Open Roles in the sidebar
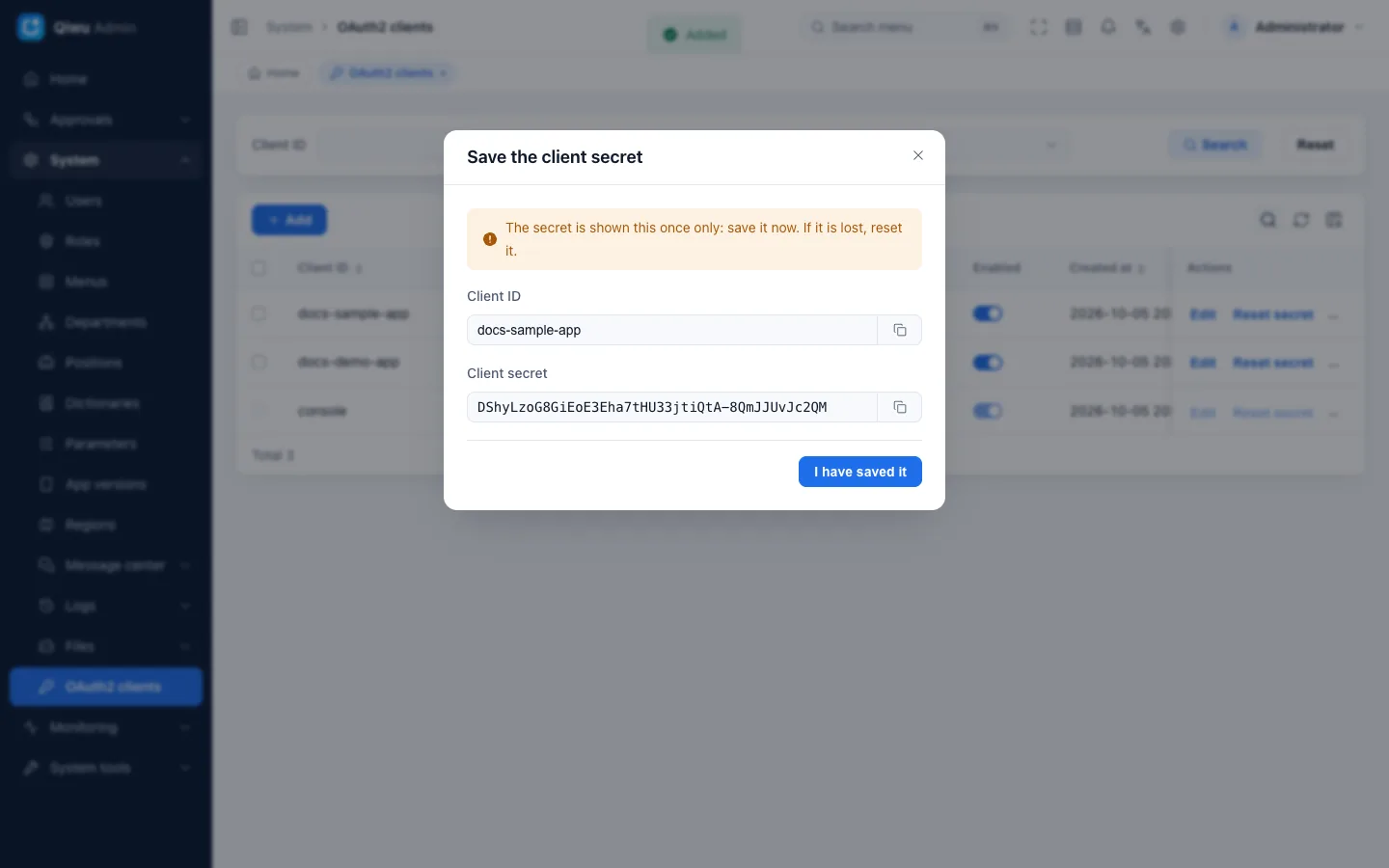Image resolution: width=1389 pixels, height=868 pixels. pyautogui.click(x=106, y=241)
